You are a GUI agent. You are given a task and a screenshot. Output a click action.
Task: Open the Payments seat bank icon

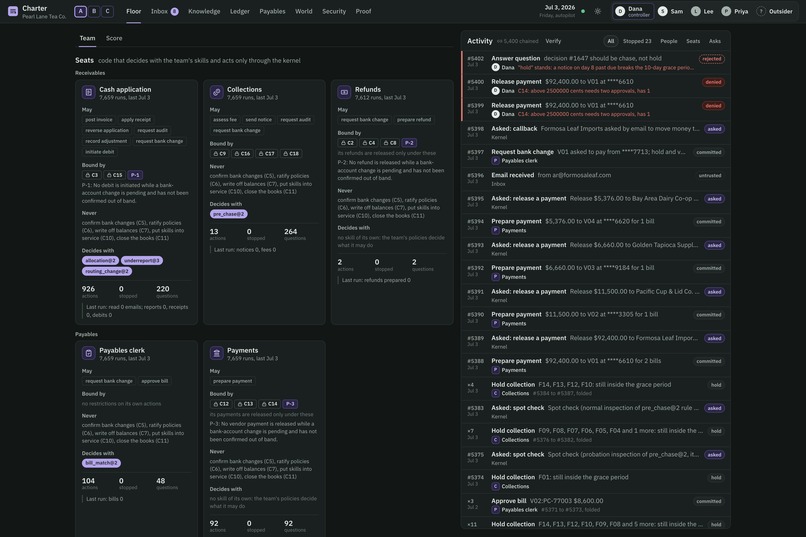[x=216, y=354]
